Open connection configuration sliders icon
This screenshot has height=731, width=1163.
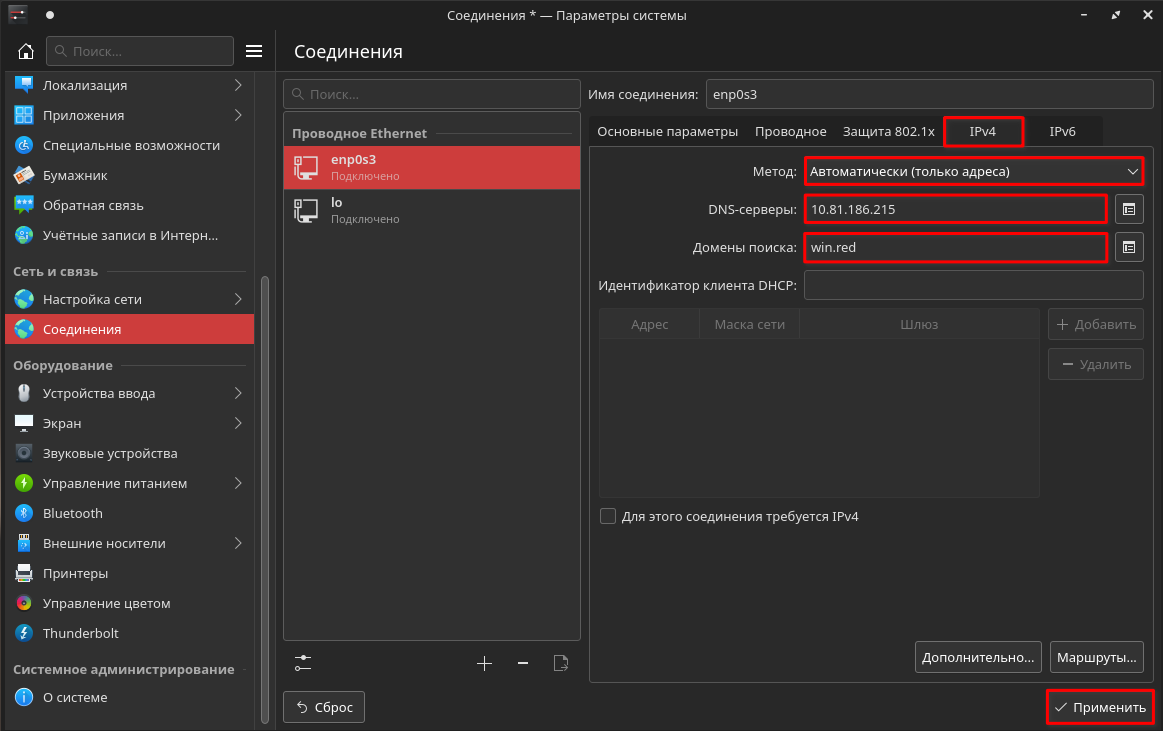pyautogui.click(x=304, y=663)
